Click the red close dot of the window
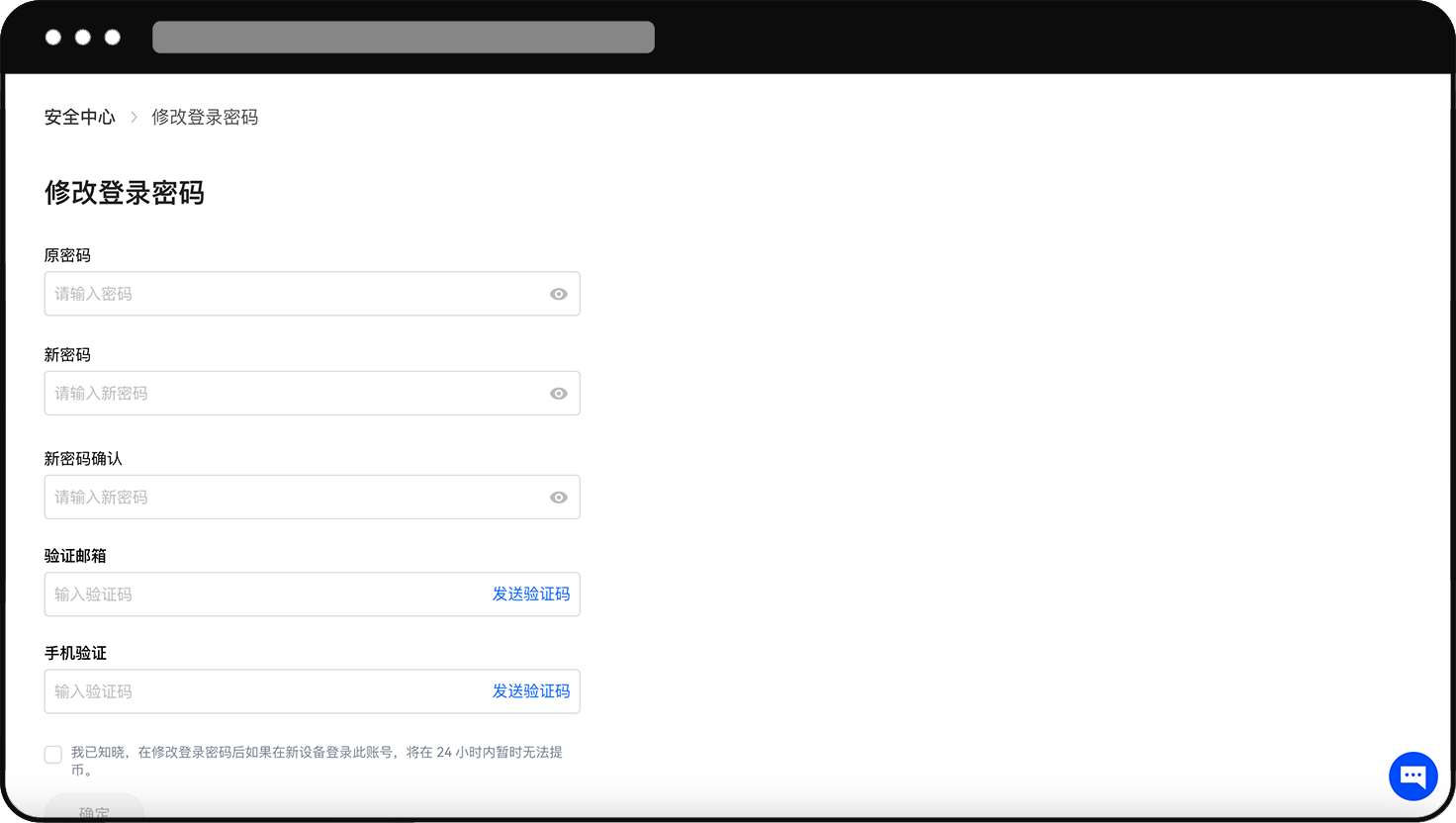Screen dimensions: 1456x823 pyautogui.click(x=52, y=37)
